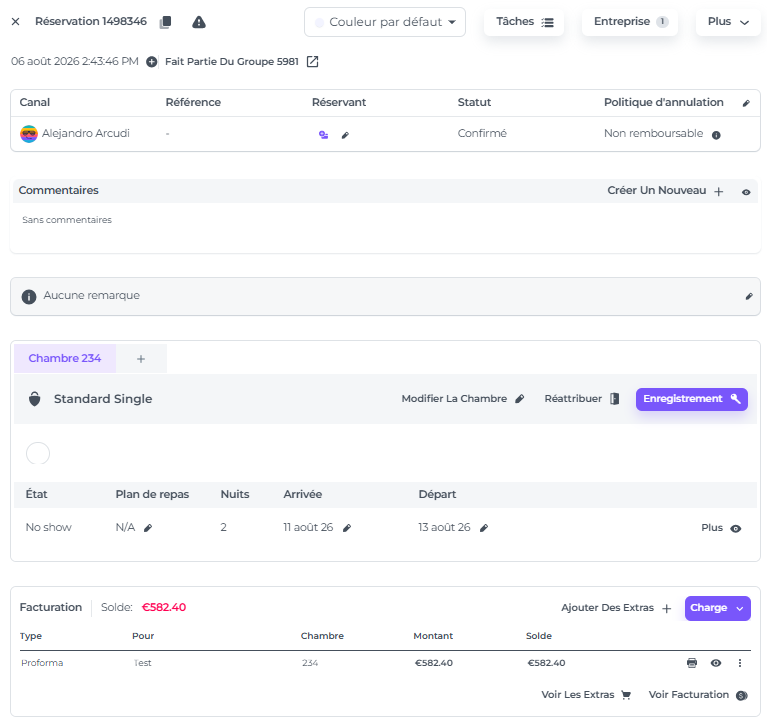Screen dimensions: 767x721
Task: Expand the Plus menu at top
Action: coord(728,22)
